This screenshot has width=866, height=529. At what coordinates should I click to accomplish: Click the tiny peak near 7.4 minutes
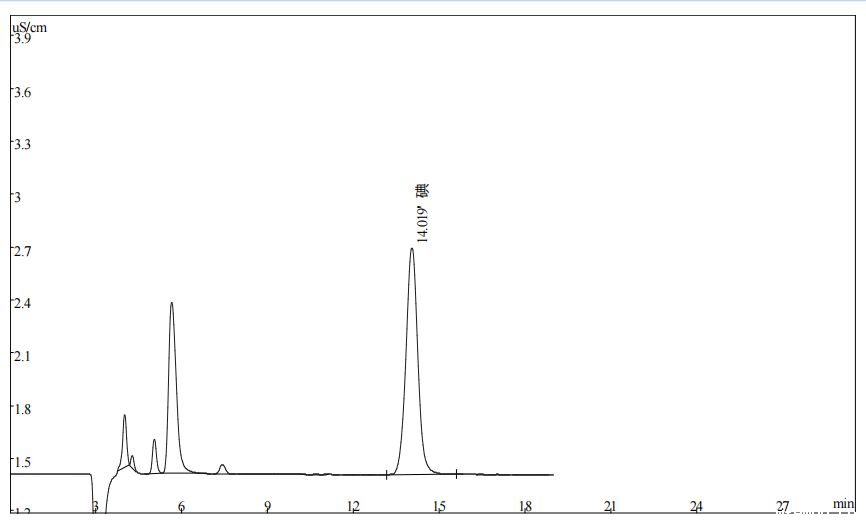point(222,466)
